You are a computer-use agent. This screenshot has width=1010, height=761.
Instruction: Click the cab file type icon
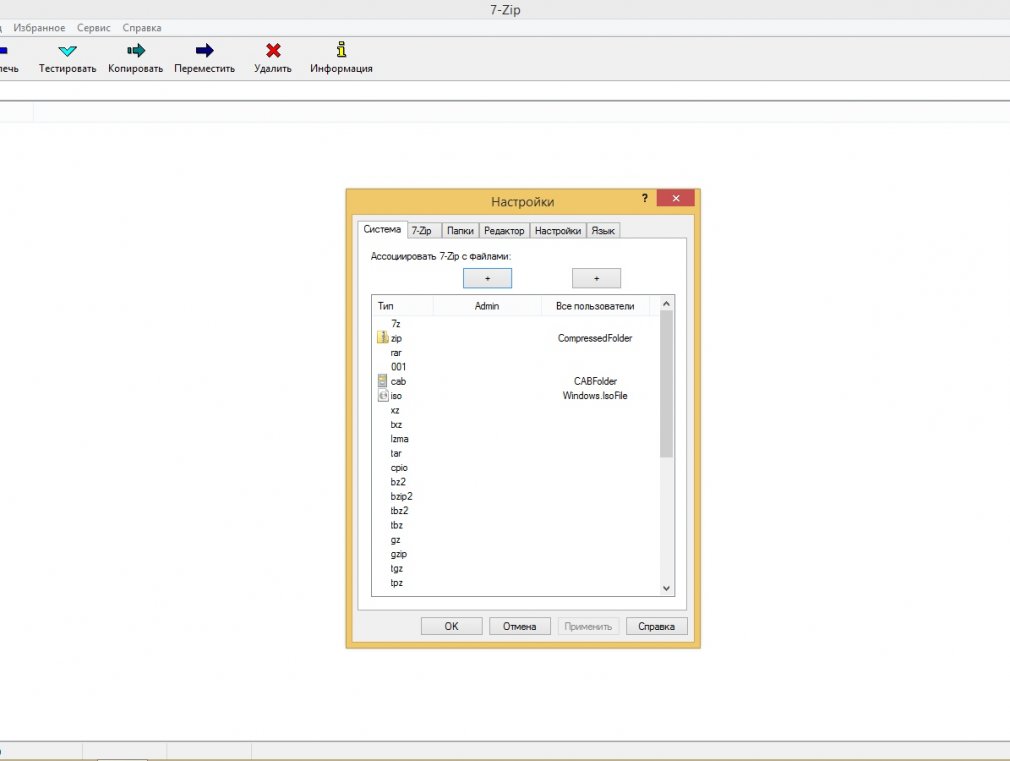[x=383, y=381]
